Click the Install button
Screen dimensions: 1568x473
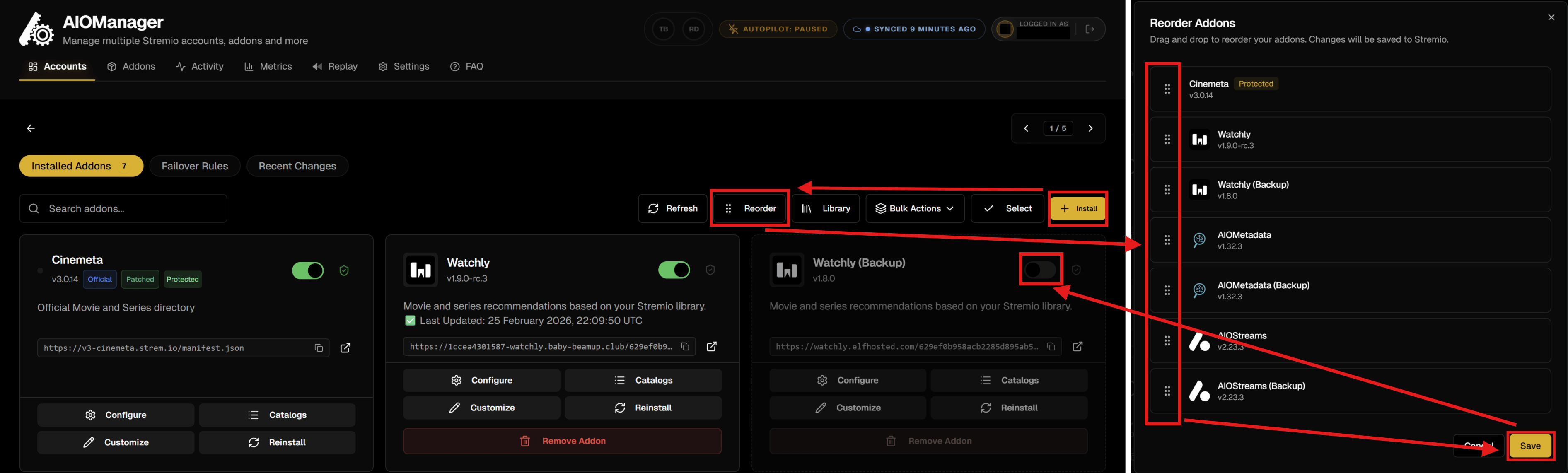tap(1078, 209)
